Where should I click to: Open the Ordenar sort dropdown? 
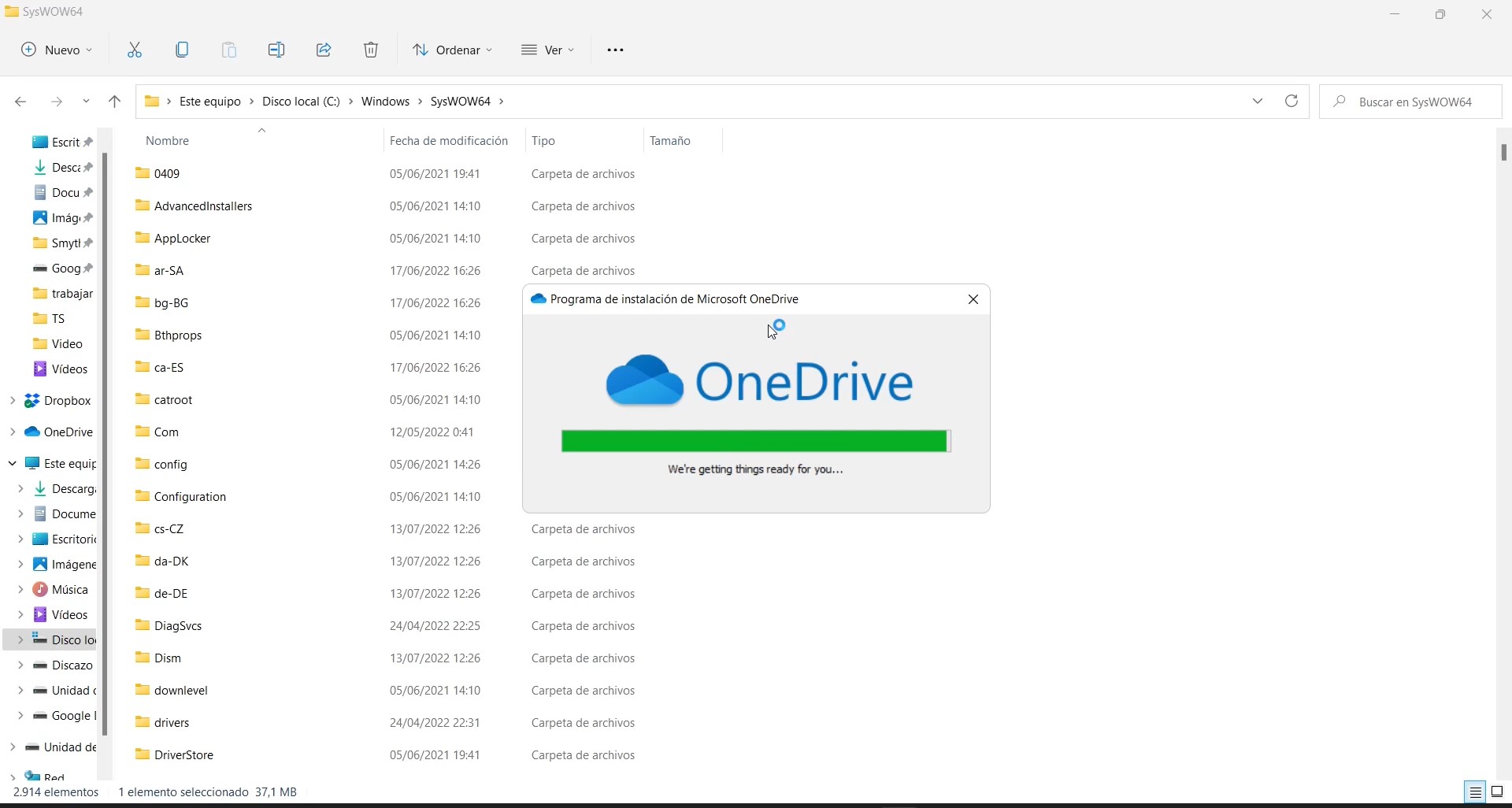click(x=453, y=50)
